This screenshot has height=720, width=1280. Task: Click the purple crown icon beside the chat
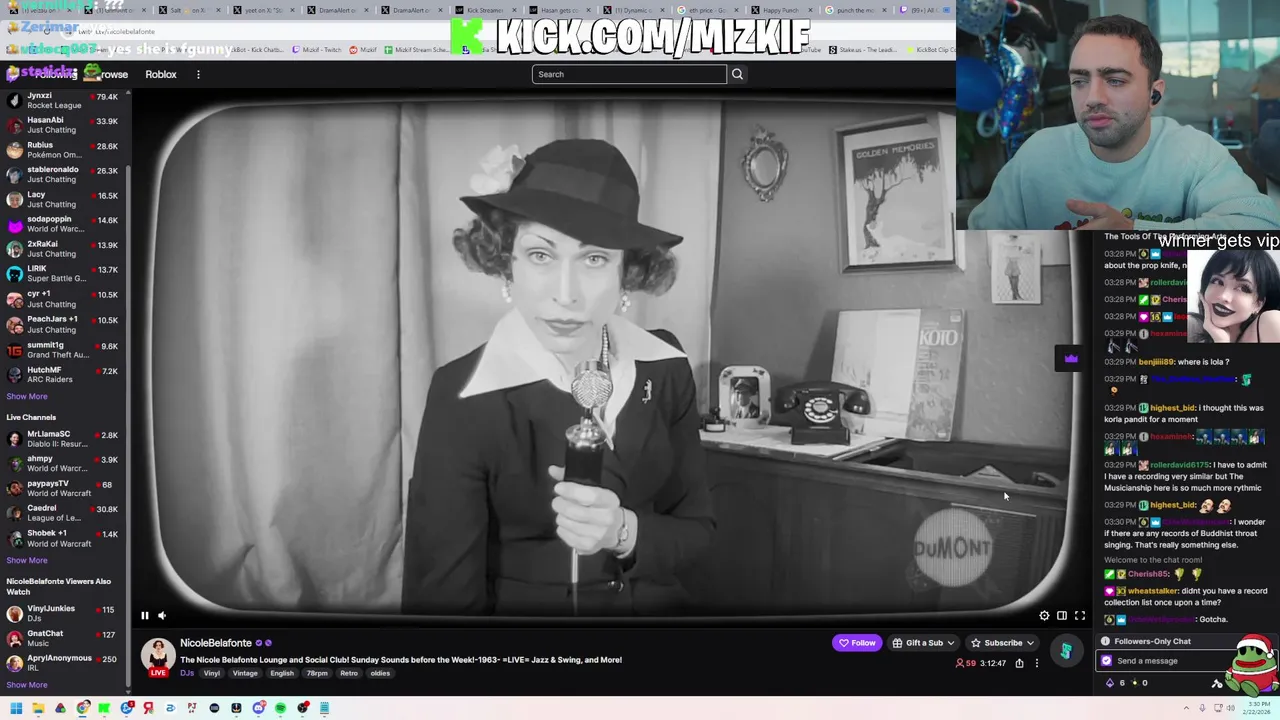coord(1071,359)
